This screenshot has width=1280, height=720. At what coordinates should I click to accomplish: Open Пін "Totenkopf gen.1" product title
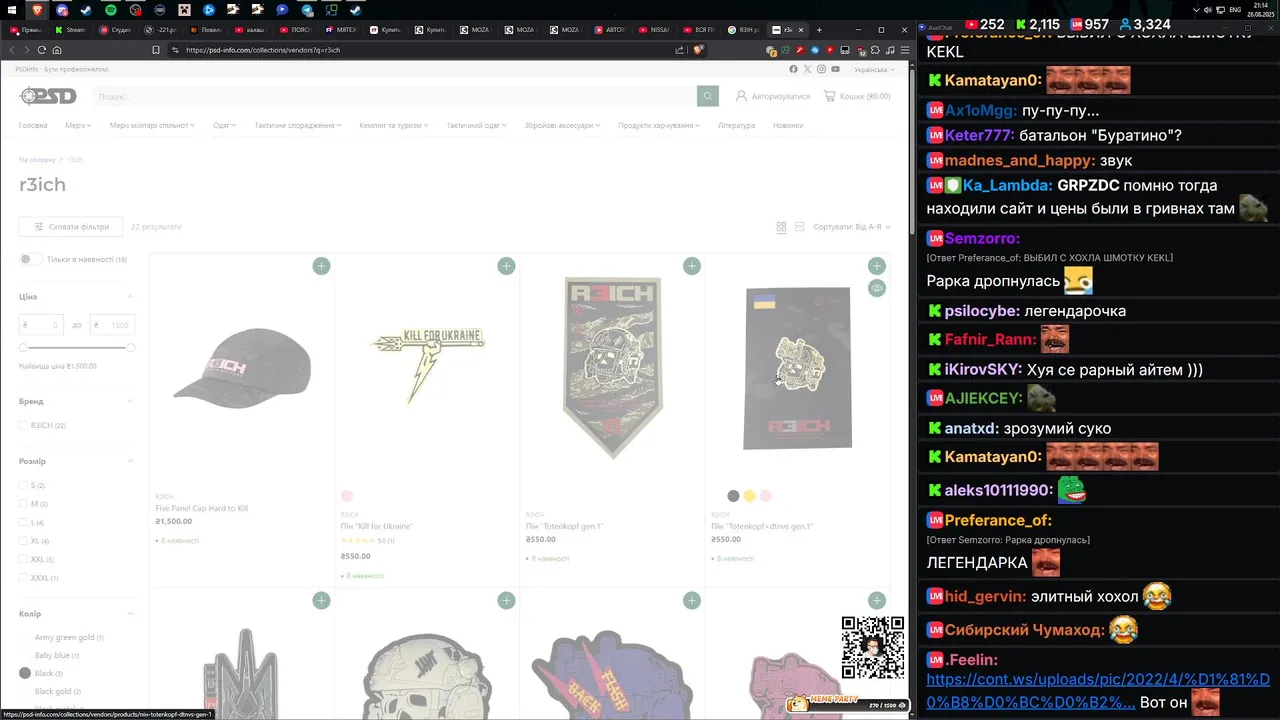[565, 526]
